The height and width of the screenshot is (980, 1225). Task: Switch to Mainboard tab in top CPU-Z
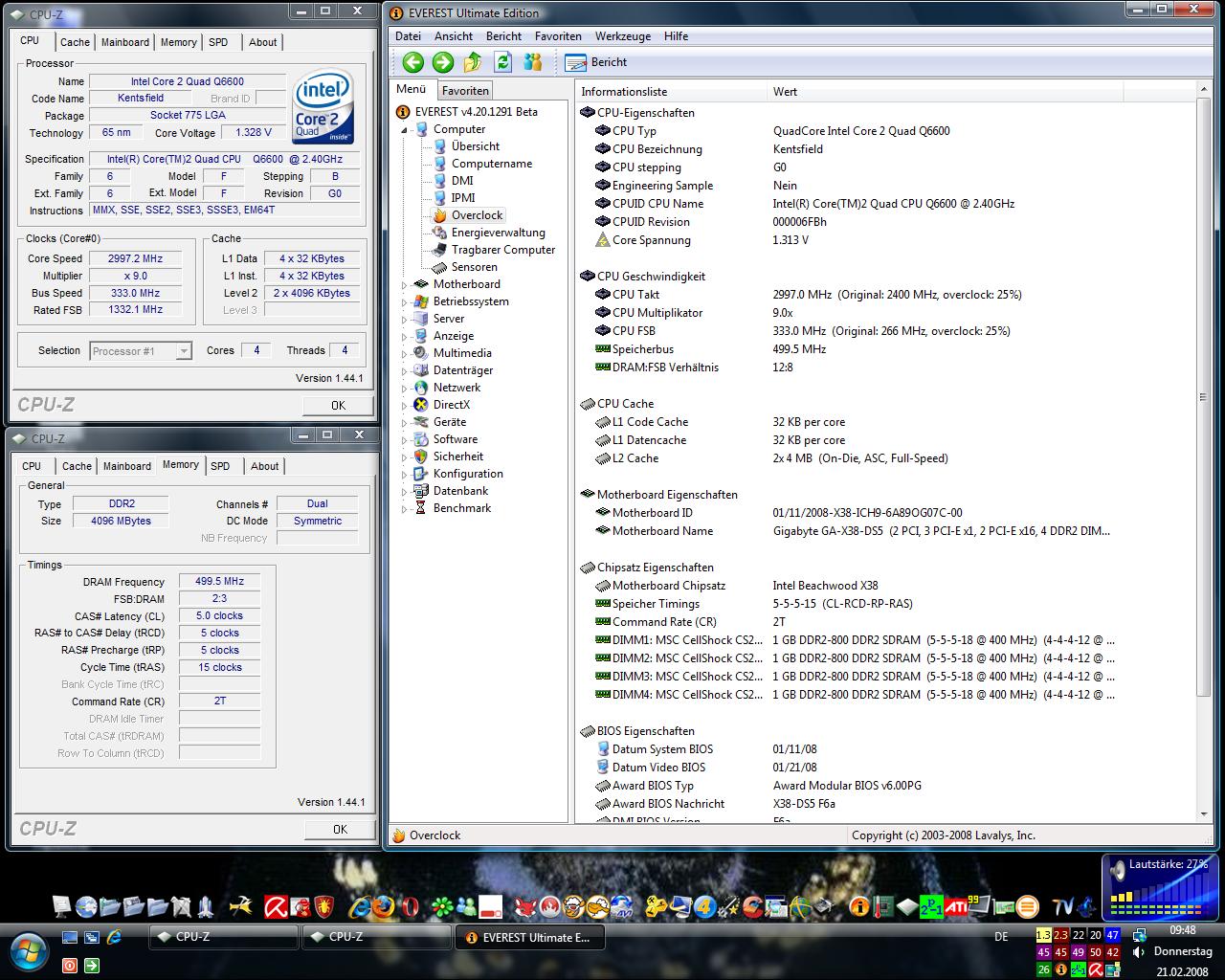pos(125,42)
